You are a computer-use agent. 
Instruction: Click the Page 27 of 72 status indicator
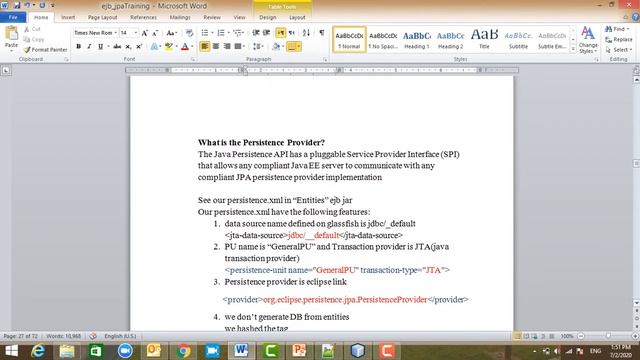point(20,336)
